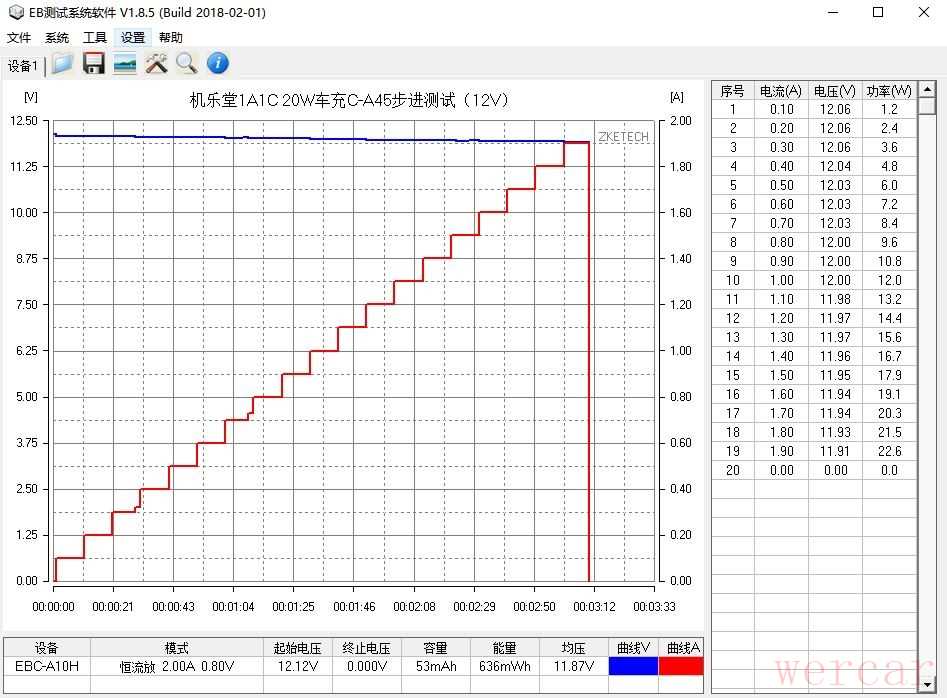The image size is (947, 698).
Task: Click the 电流(A) column header
Action: (x=780, y=91)
